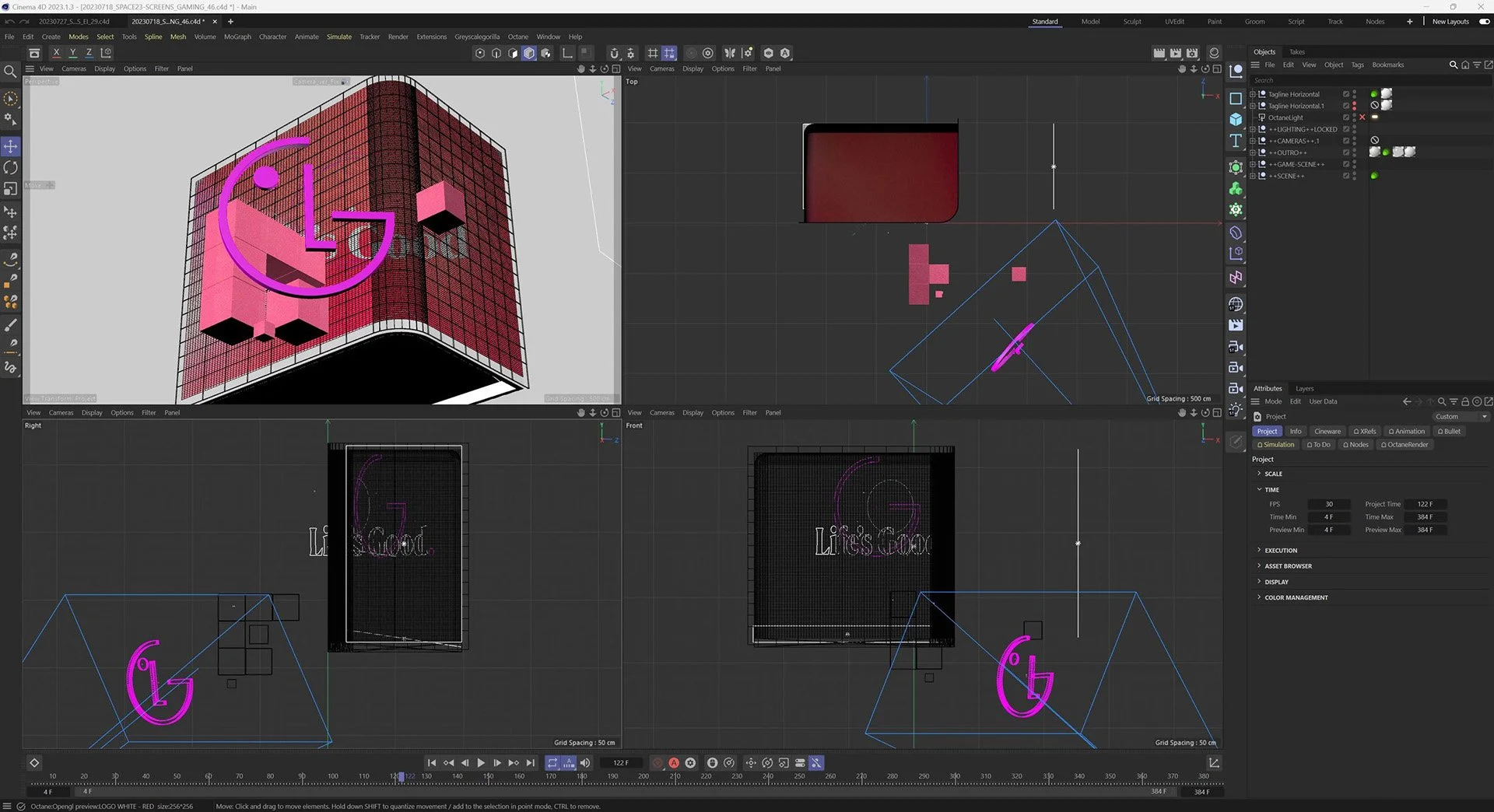
Task: Click material tag on Tagline Horizontal
Action: tap(1387, 93)
